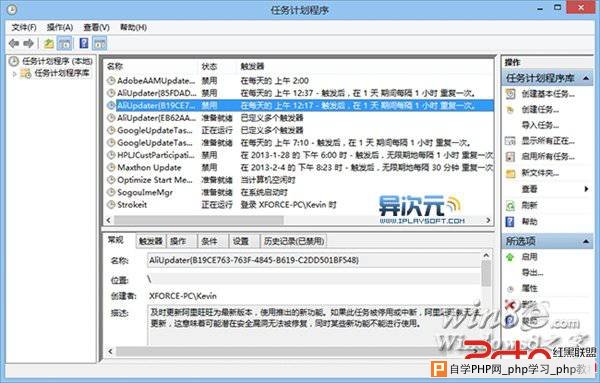This screenshot has width=600, height=383.
Task: Expand the 任务计划程序库 tree node
Action: point(15,73)
